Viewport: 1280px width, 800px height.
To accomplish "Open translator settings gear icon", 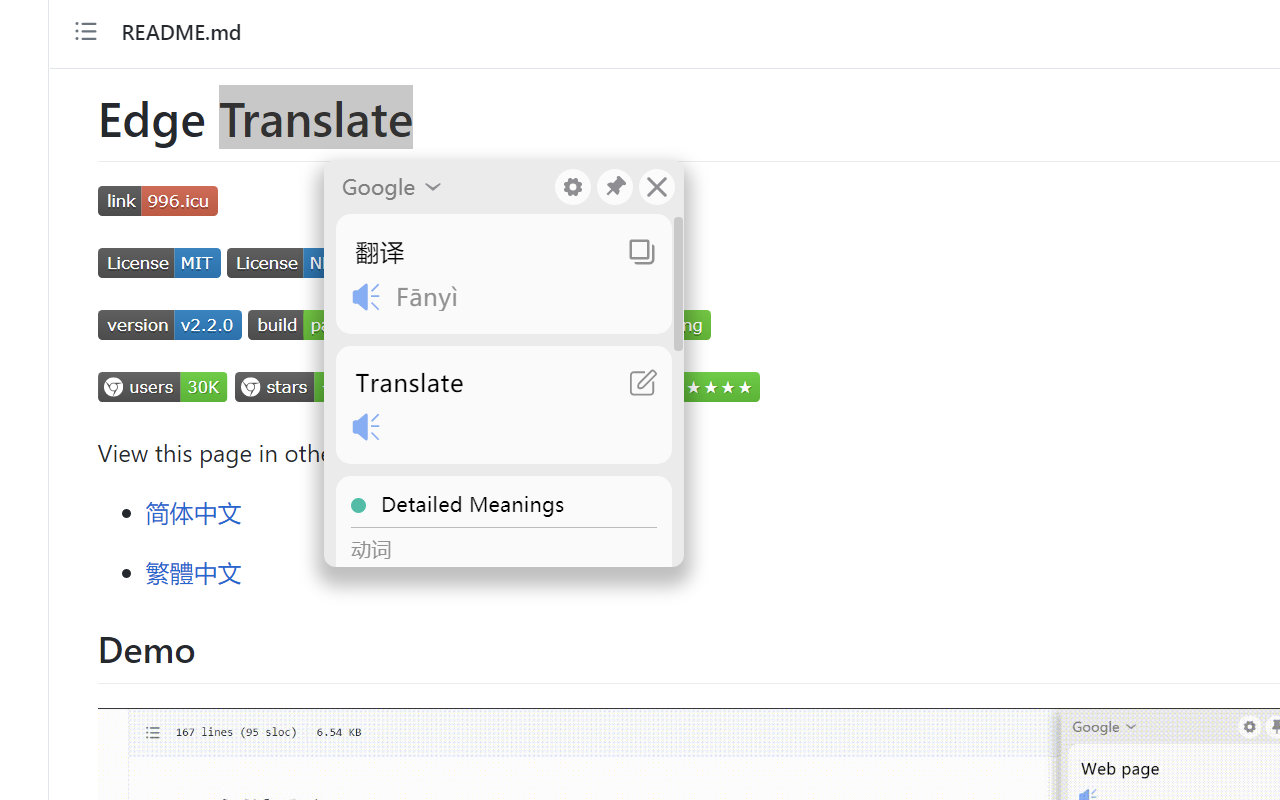I will pos(573,187).
